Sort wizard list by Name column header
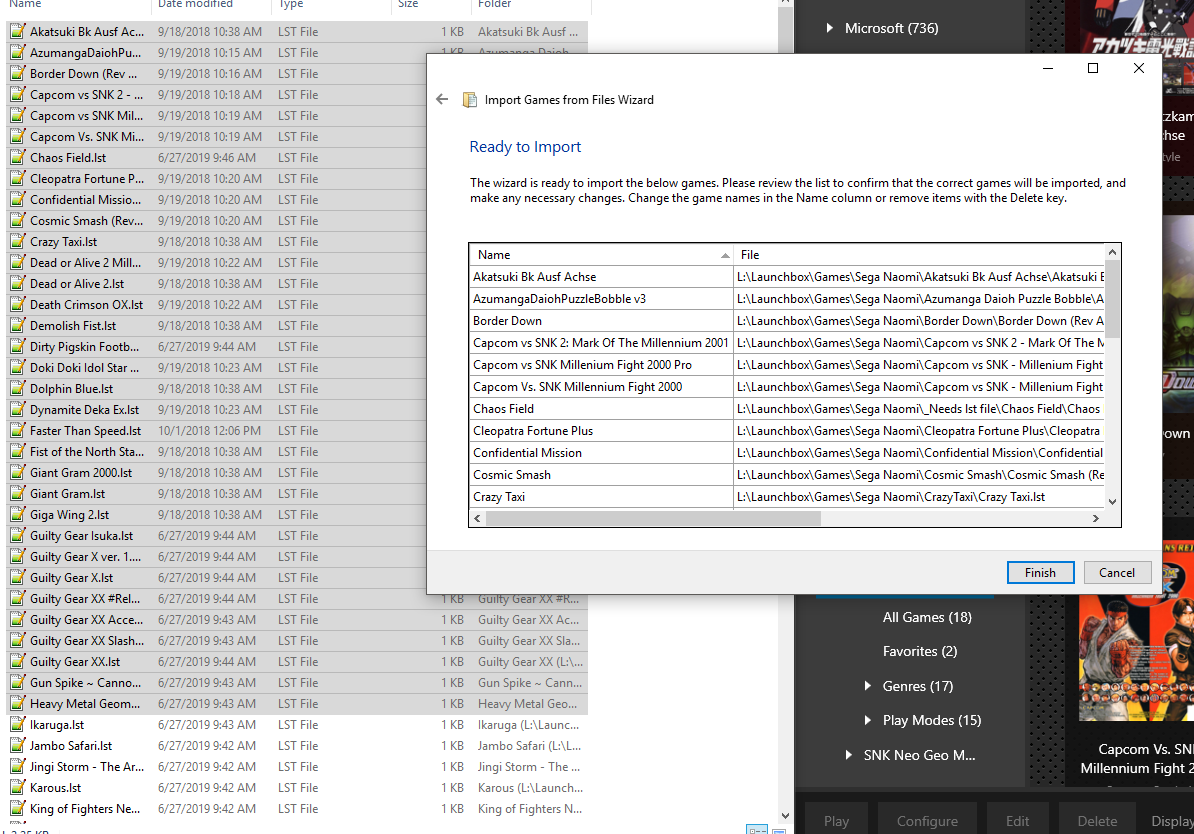1194x834 pixels. click(x=600, y=255)
